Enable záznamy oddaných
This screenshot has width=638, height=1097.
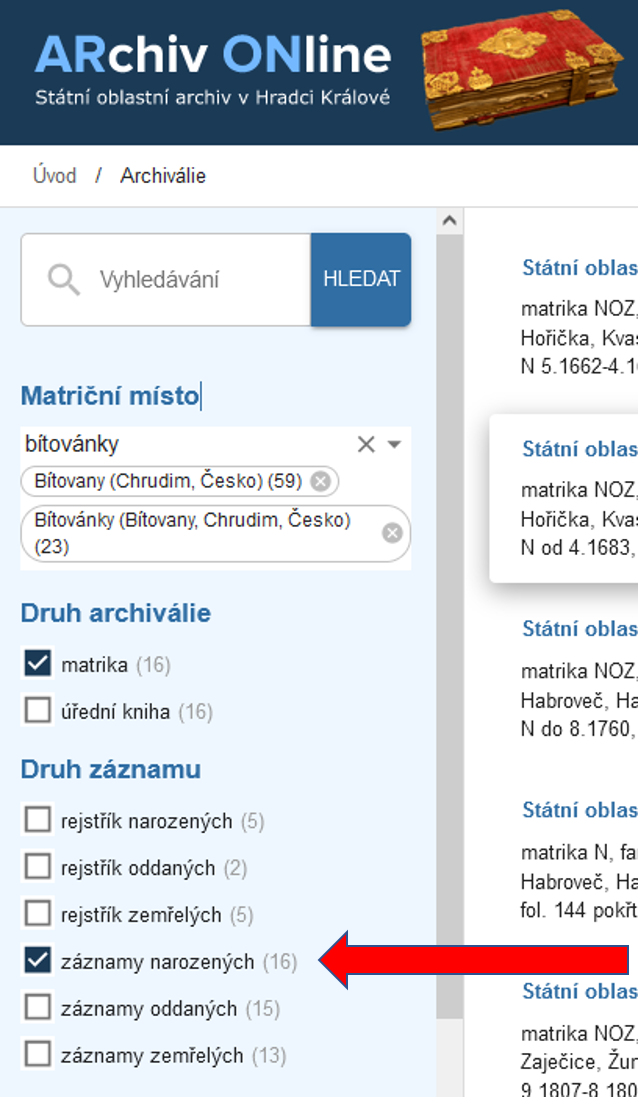click(39, 1008)
